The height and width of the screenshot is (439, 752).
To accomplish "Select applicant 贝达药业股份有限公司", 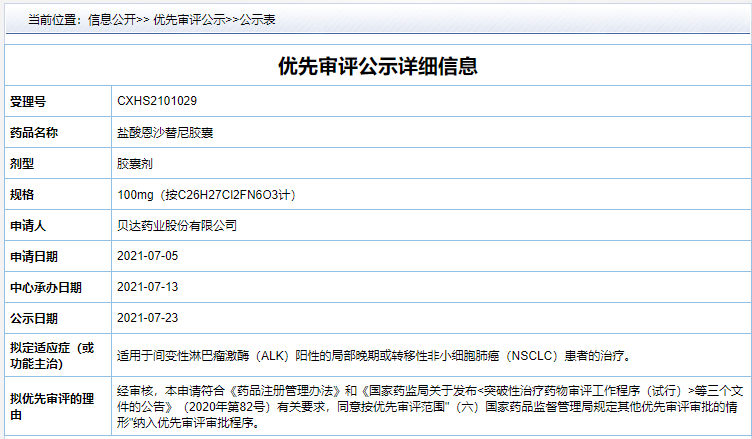I will 177,225.
